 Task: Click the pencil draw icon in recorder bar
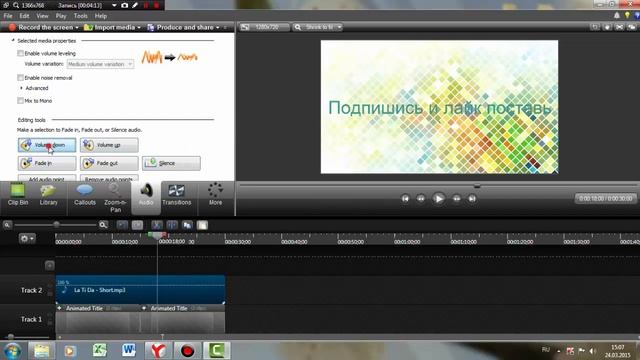point(135,5)
